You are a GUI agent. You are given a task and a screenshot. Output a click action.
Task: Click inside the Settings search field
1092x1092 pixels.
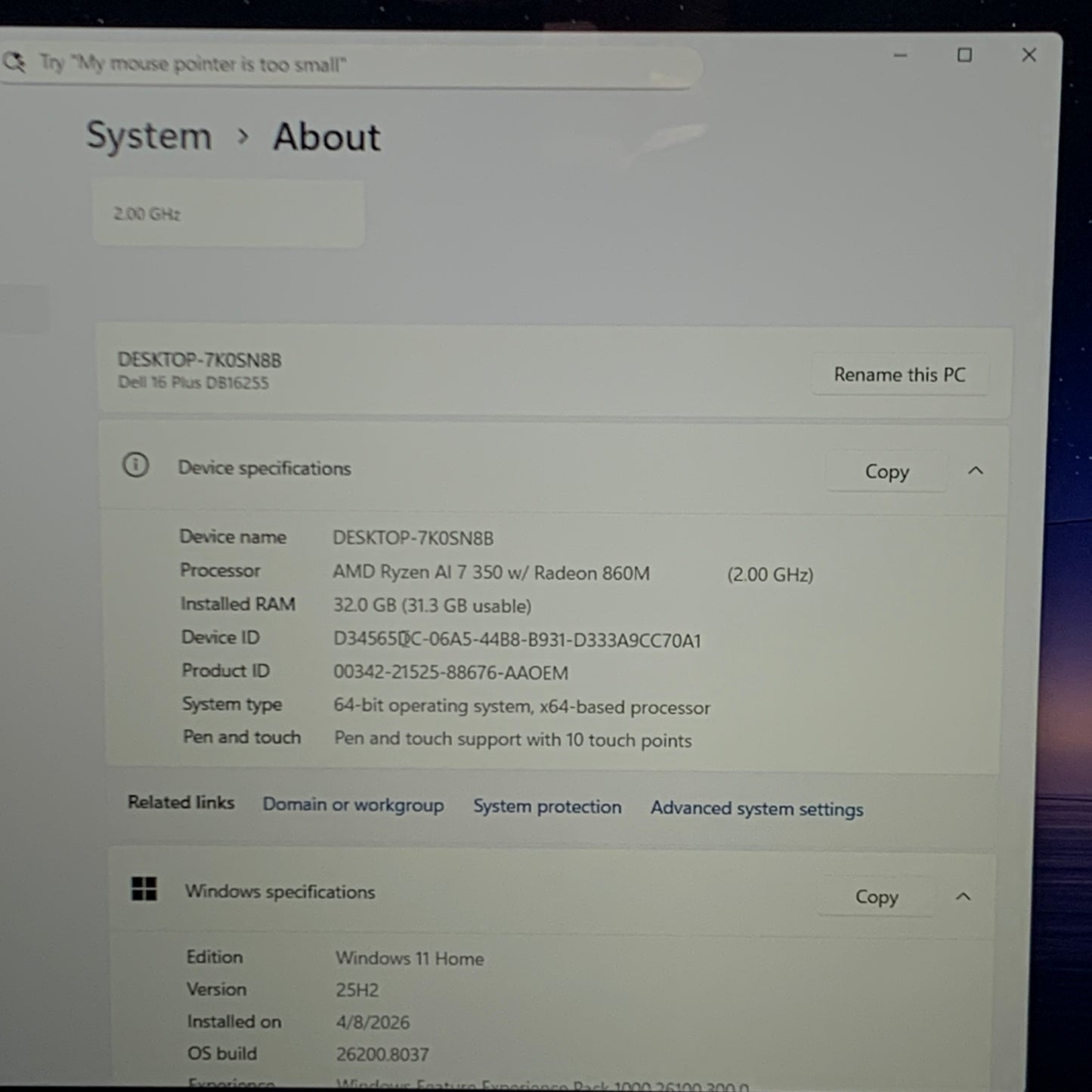pyautogui.click(x=378, y=65)
